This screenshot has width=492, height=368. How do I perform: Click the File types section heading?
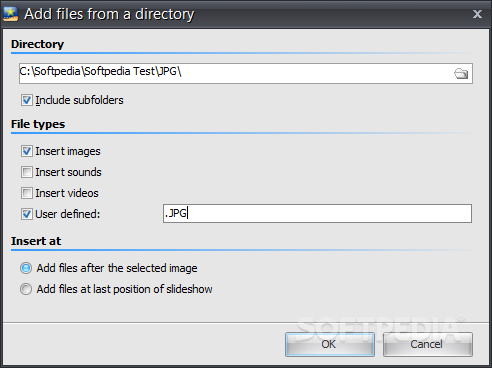tap(38, 124)
